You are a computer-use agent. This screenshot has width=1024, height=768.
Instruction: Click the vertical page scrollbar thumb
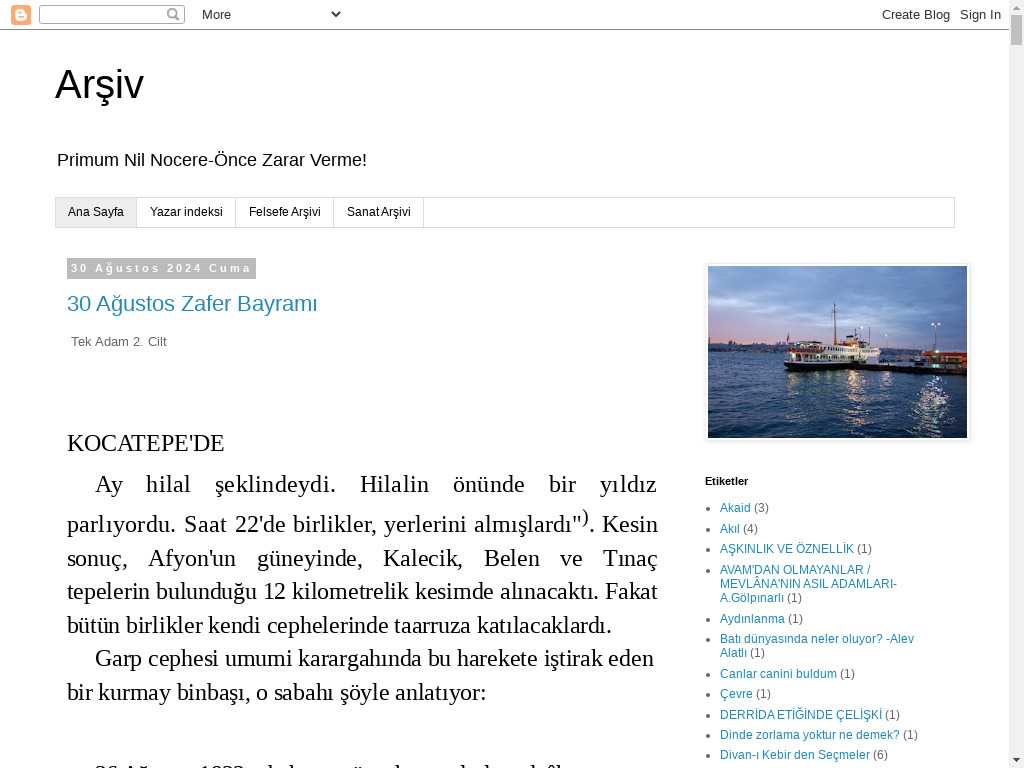click(1017, 29)
